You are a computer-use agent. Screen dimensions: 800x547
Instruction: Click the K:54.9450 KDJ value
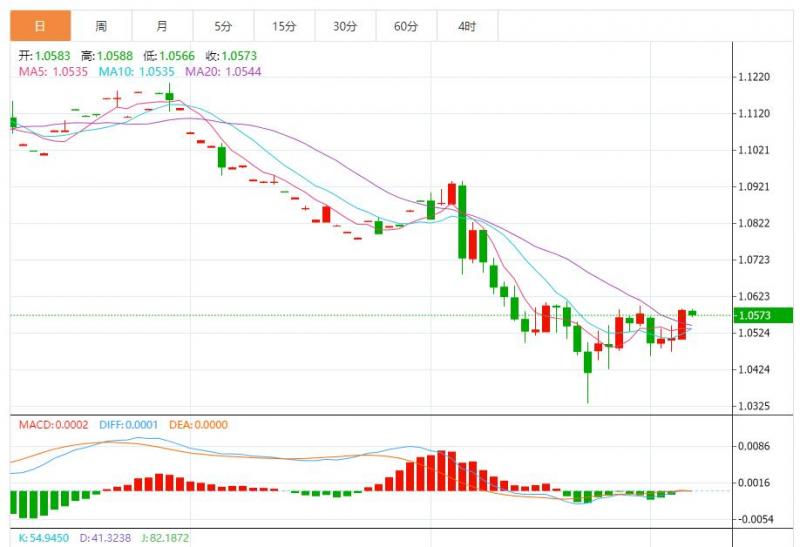43,538
